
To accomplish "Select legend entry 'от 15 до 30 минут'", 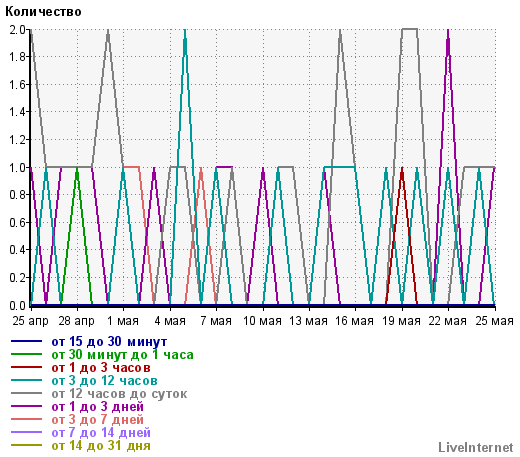I will click(109, 342).
